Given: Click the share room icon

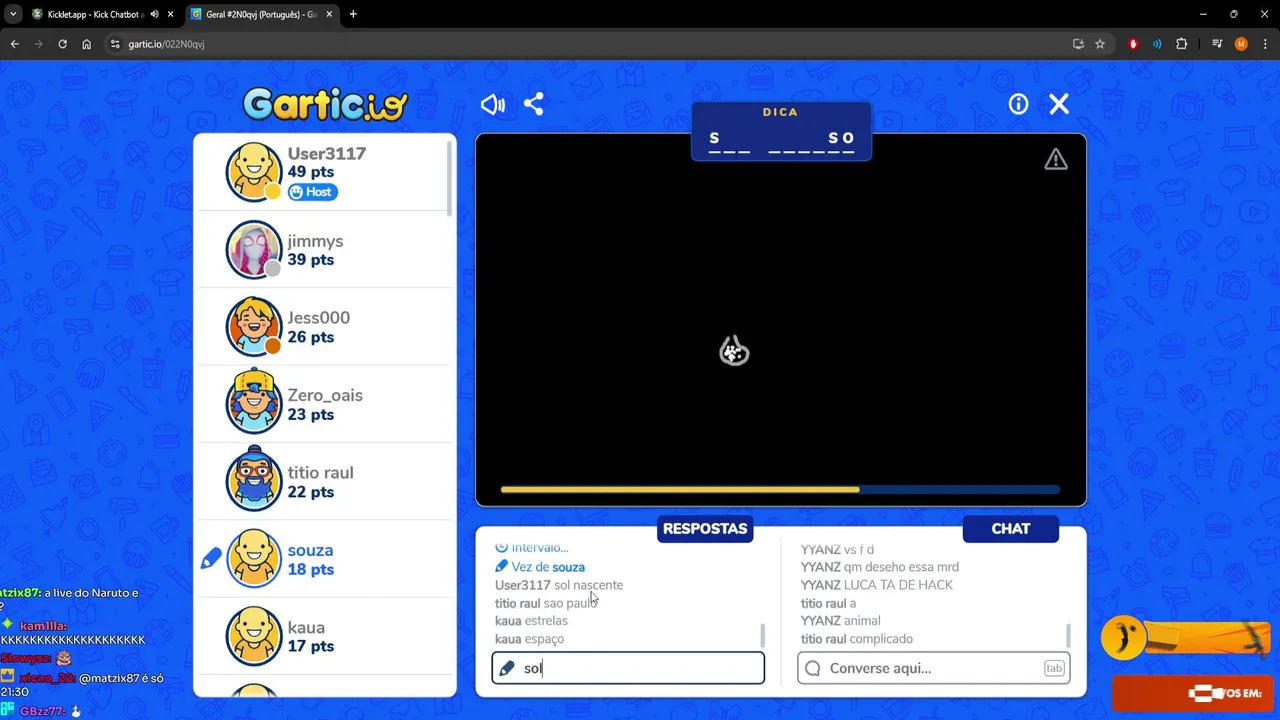Looking at the screenshot, I should point(534,104).
